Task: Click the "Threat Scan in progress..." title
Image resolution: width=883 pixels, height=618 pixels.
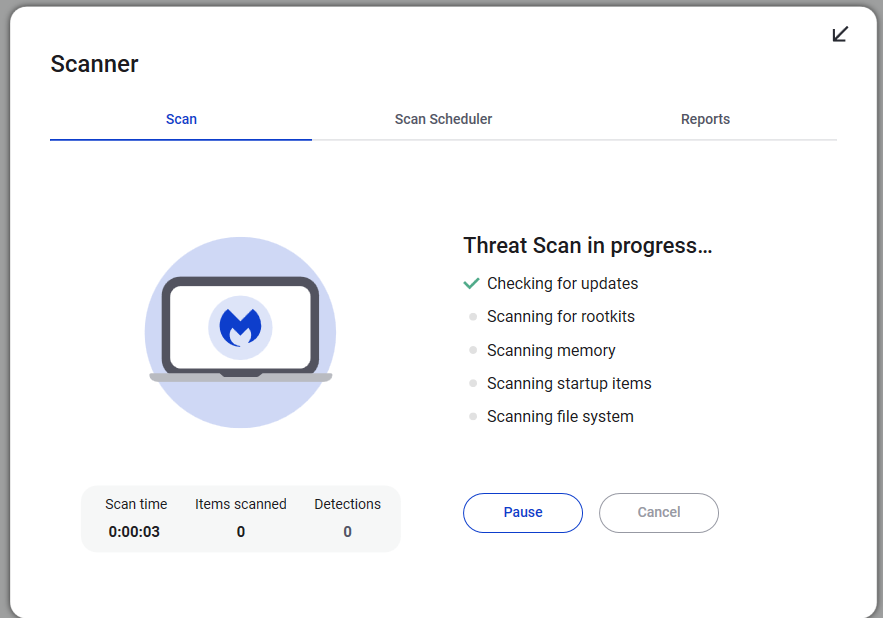Action: [587, 246]
